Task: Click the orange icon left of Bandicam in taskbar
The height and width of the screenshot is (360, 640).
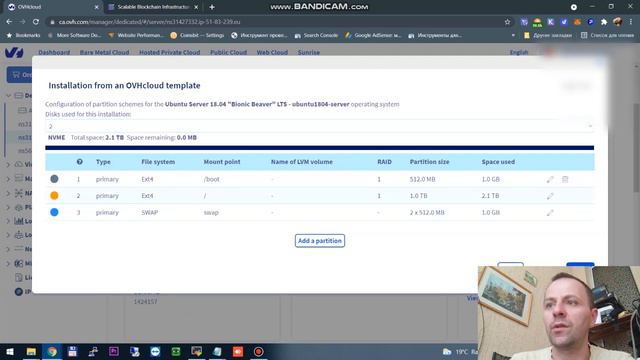Action: 238,351
